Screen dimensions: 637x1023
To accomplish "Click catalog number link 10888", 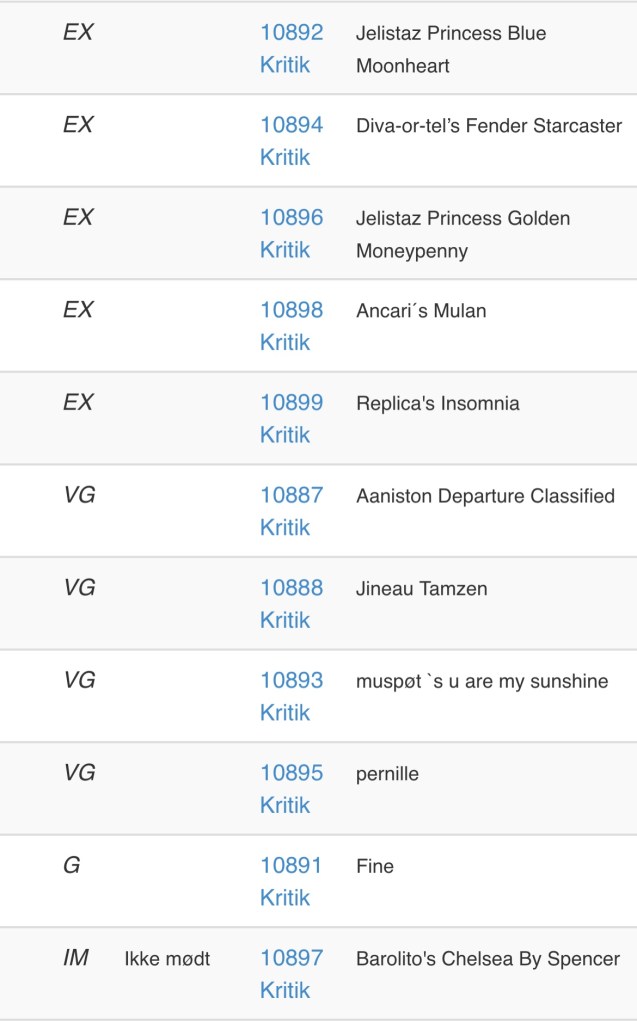I will [291, 588].
